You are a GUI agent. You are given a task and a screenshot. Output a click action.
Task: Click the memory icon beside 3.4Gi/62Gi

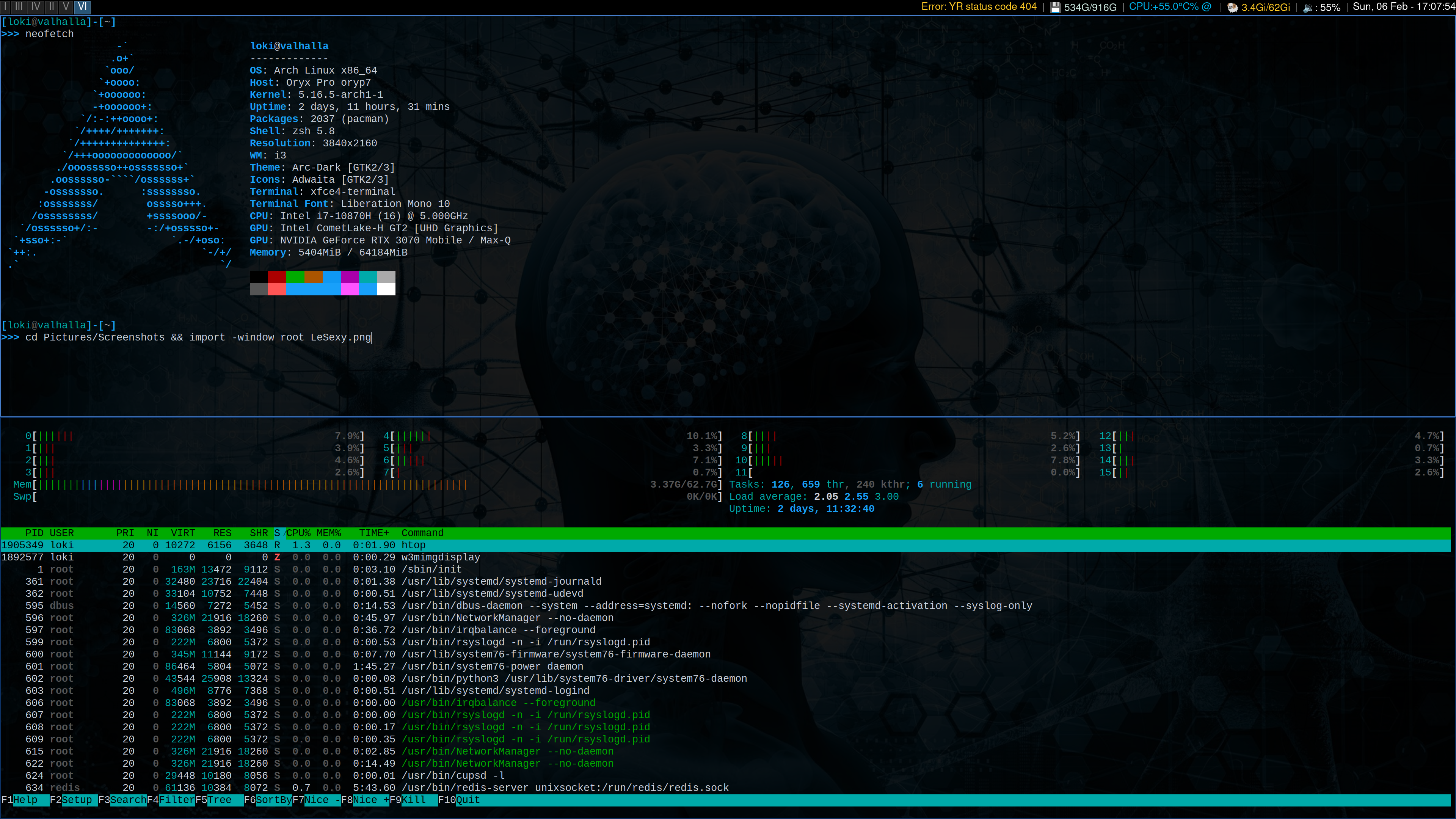[x=1233, y=7]
